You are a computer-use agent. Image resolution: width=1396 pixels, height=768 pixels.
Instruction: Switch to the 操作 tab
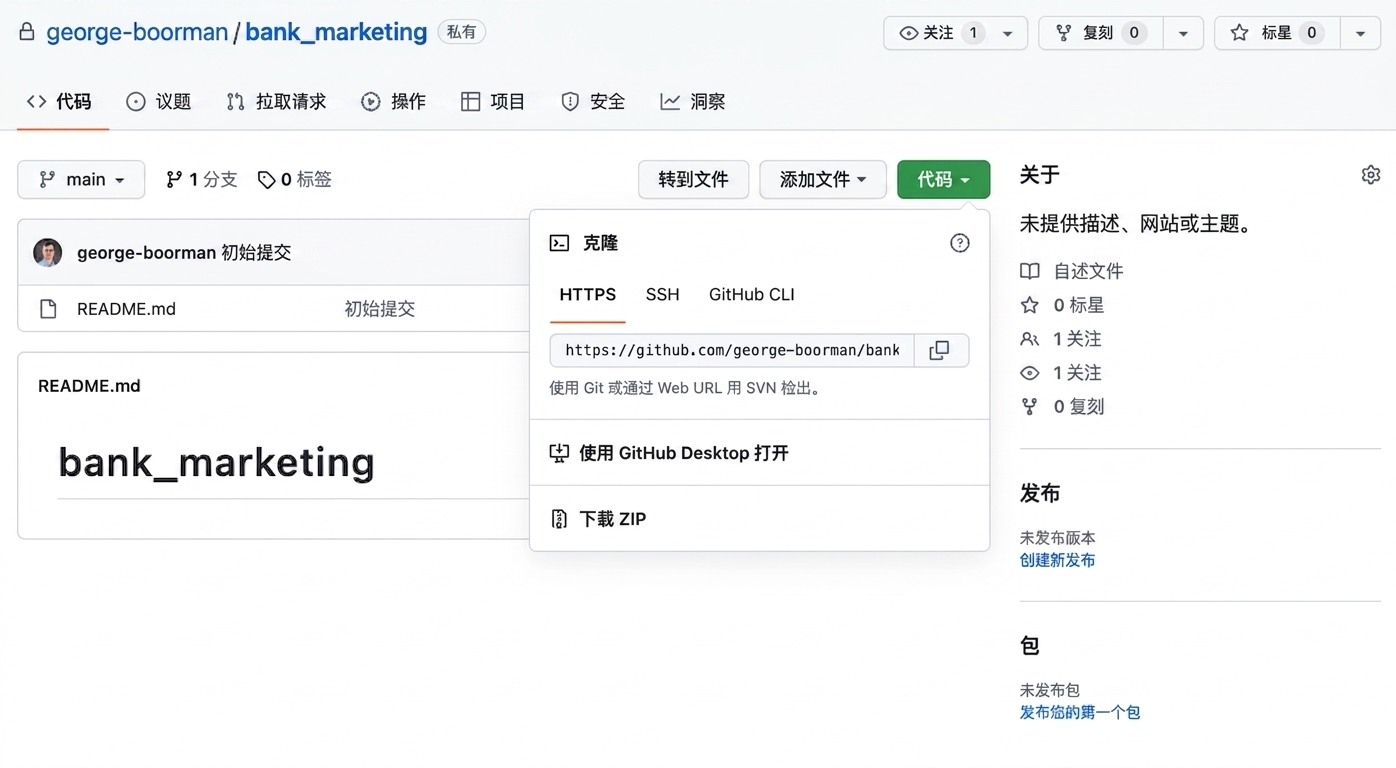[393, 101]
